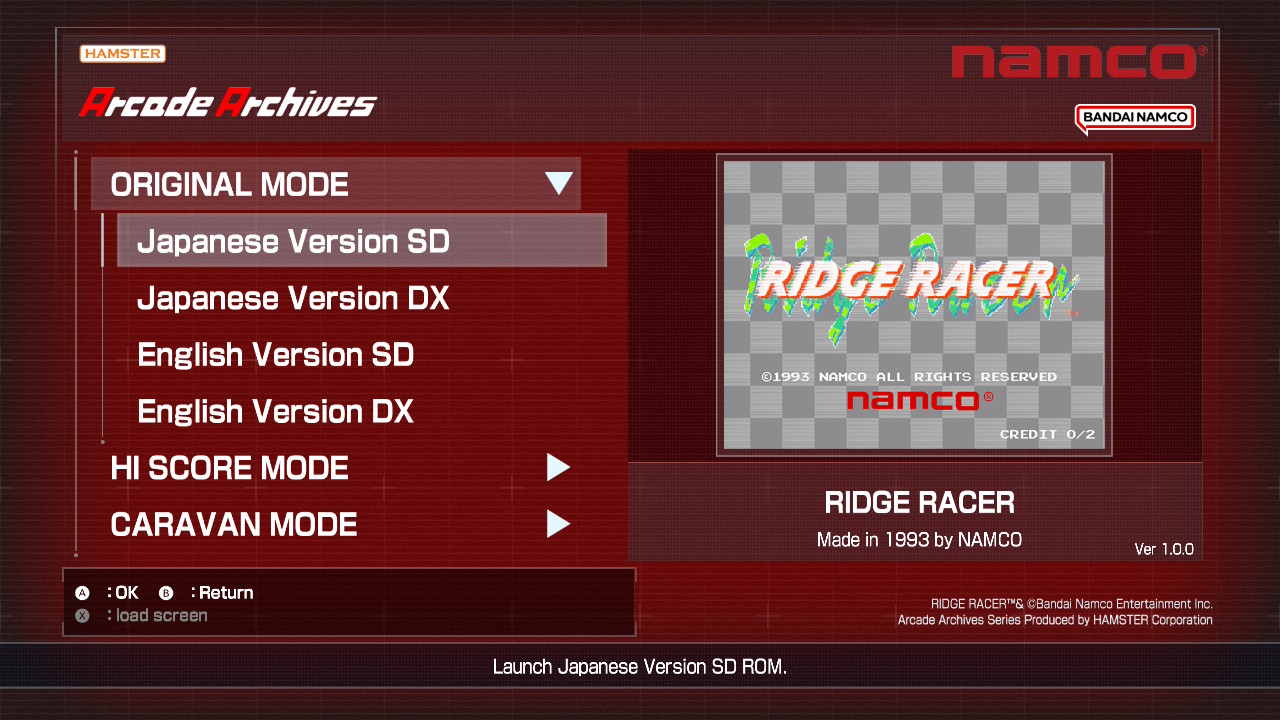
Task: Click the 'Ver 1.0.0' version label
Action: (1164, 549)
